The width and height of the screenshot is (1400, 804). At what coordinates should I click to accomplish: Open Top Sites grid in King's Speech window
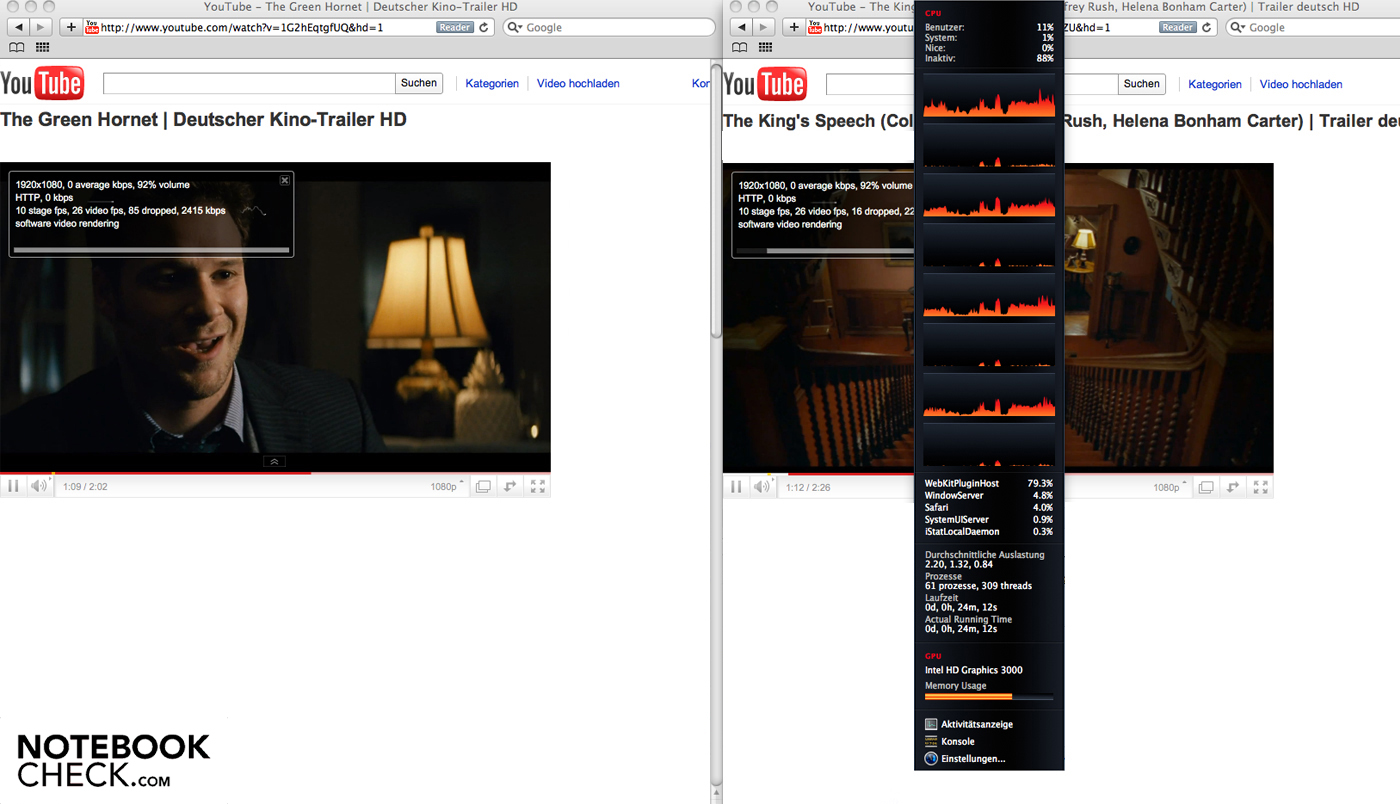tap(766, 47)
